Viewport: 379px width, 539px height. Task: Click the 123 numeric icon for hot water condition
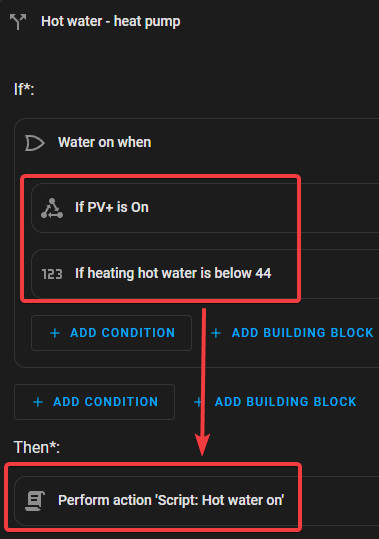click(x=52, y=274)
